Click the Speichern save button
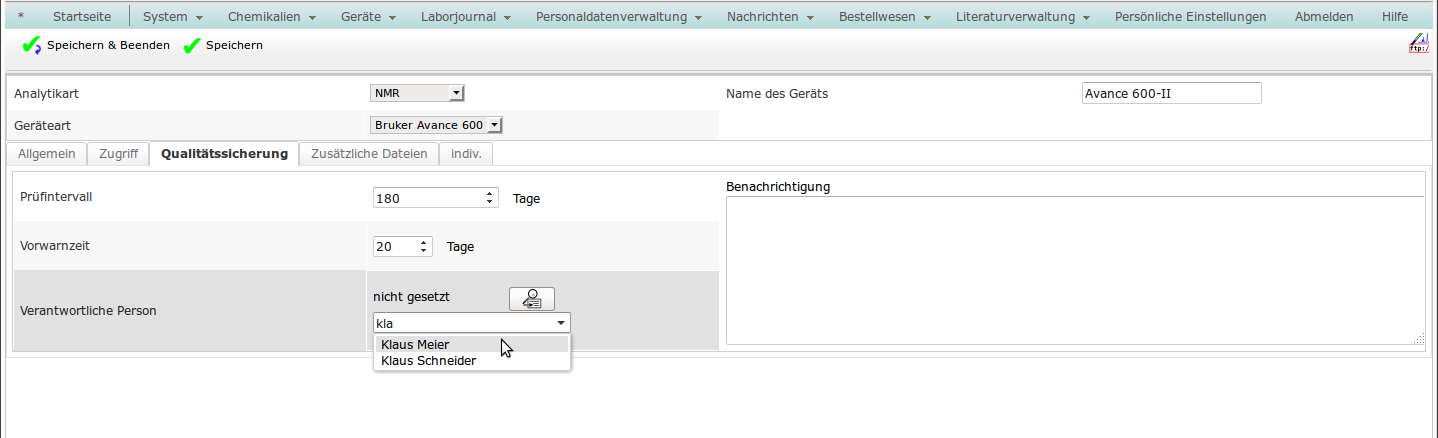Screen dimensions: 1438x438 (223, 46)
